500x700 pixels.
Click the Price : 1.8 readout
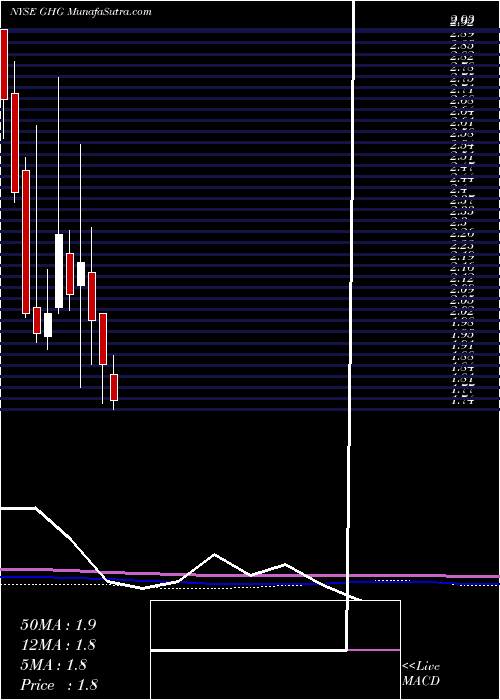(59, 684)
